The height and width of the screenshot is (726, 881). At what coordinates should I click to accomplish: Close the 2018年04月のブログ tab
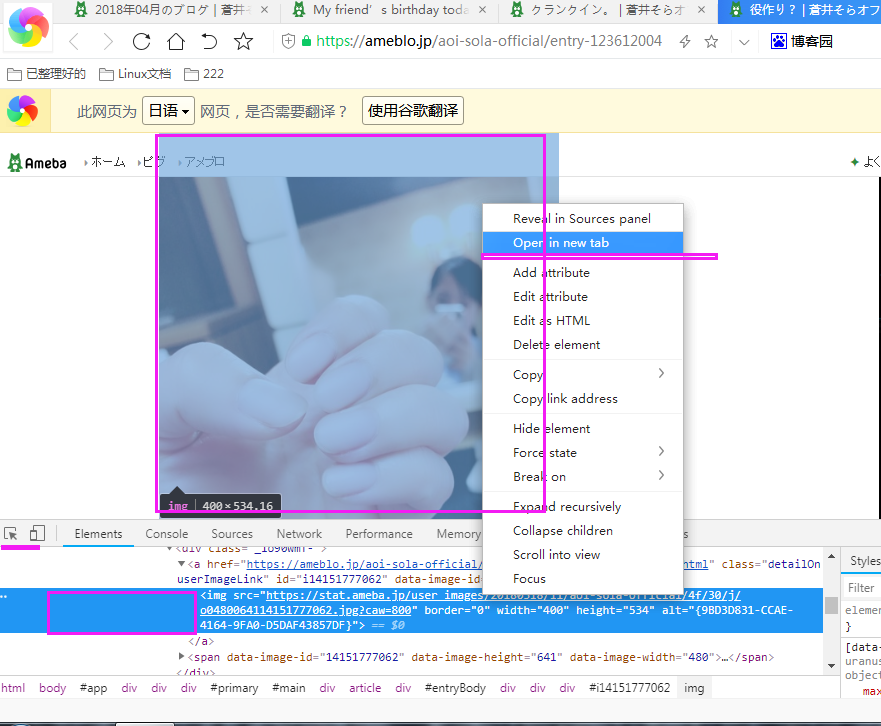click(264, 10)
